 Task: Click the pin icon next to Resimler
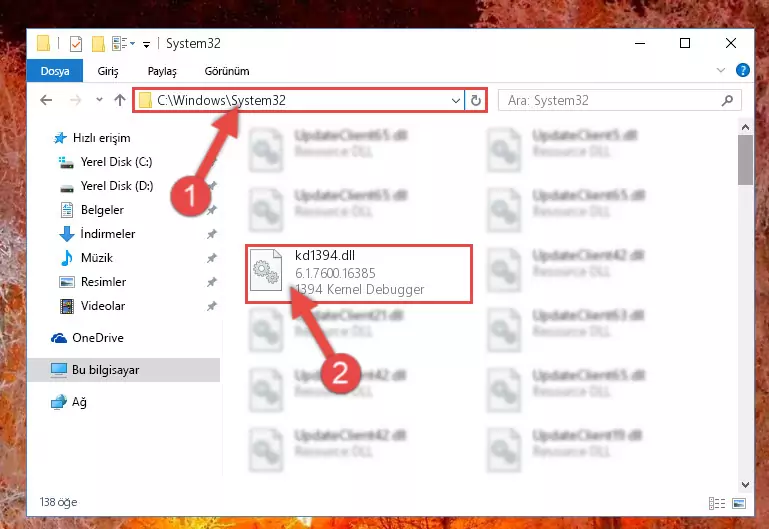coord(211,282)
